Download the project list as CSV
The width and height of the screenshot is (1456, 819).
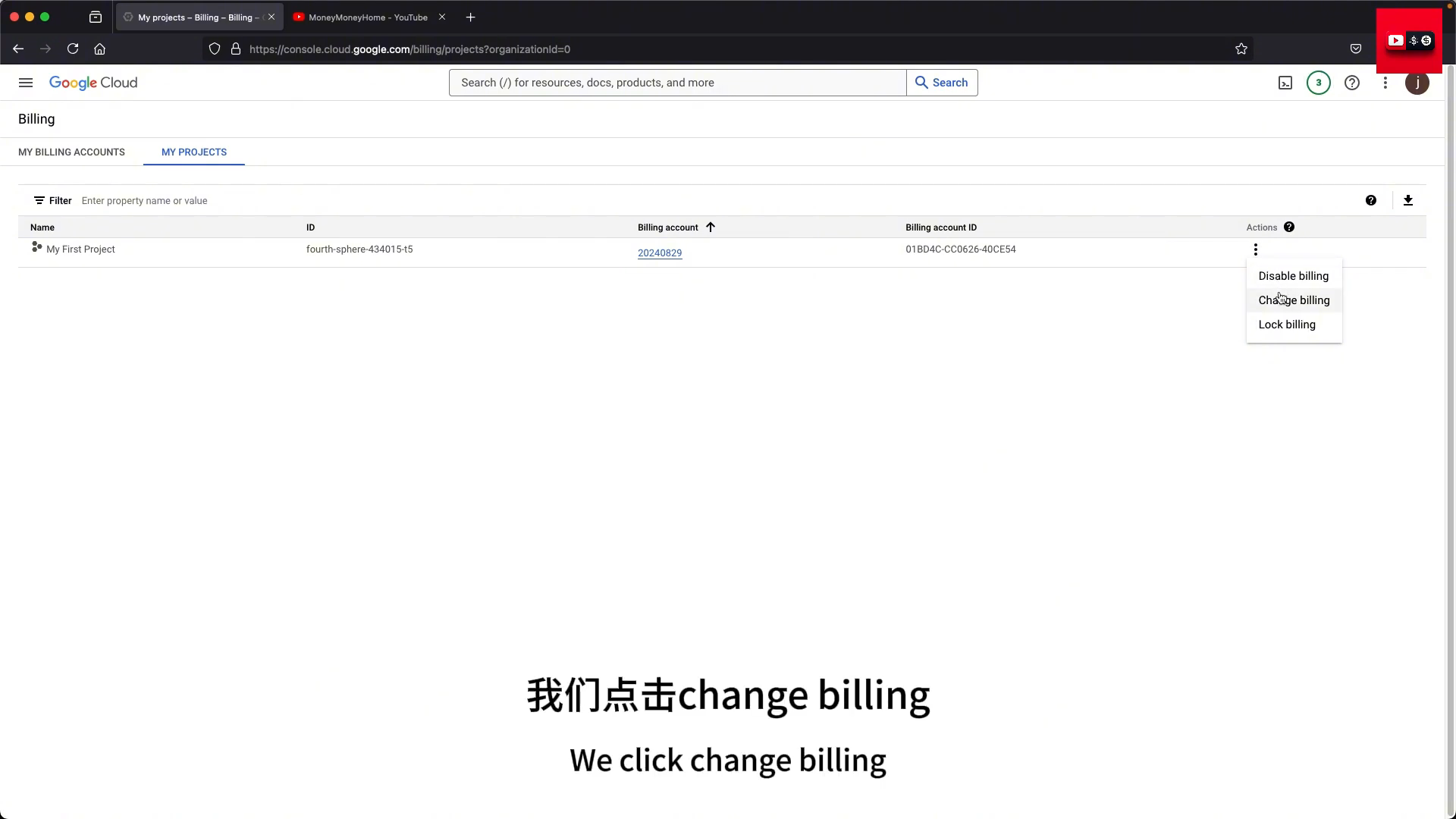[1408, 200]
